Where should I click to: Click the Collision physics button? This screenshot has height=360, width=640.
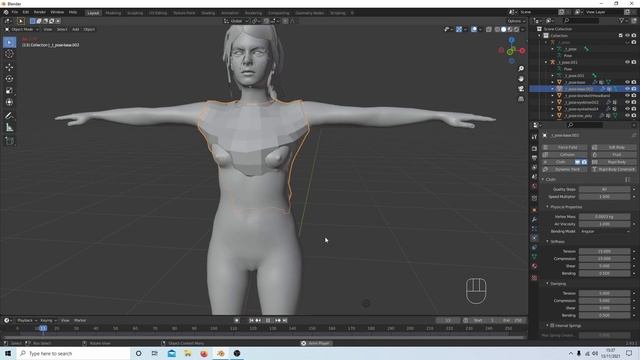pyautogui.click(x=565, y=155)
